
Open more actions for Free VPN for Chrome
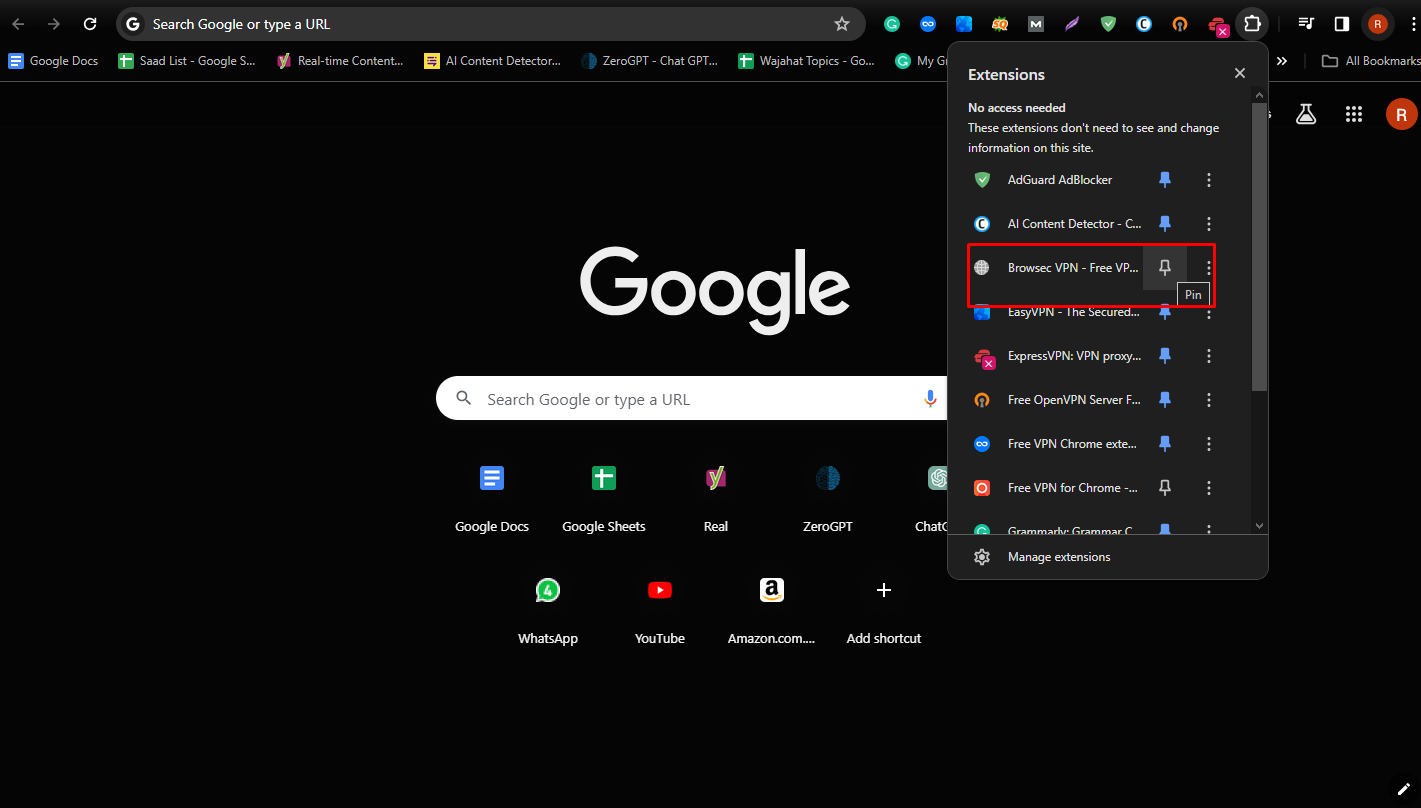(x=1209, y=488)
